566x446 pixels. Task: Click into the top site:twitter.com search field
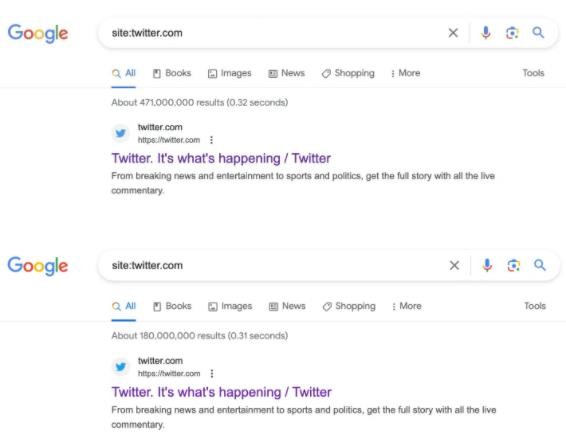pos(274,33)
